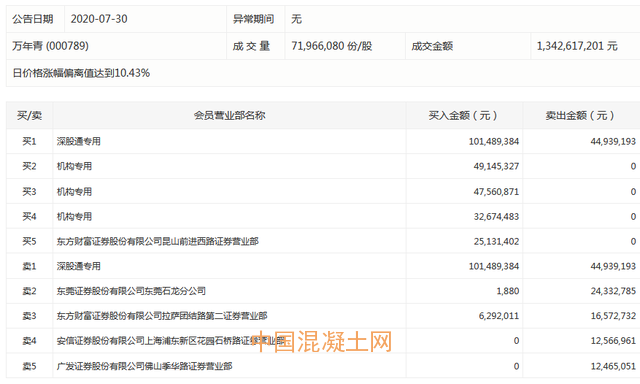
Task: Click the 异常期间 label cell
Action: [x=253, y=19]
